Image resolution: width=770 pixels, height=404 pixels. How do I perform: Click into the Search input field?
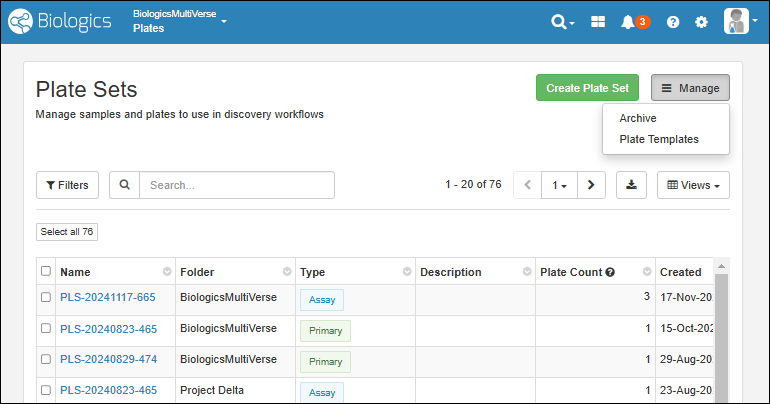point(236,185)
